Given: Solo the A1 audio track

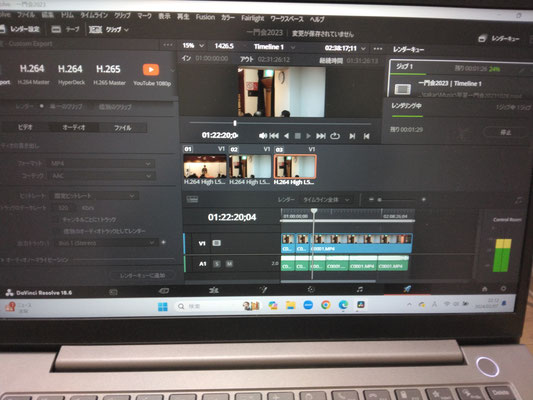Looking at the screenshot, I should [x=217, y=264].
